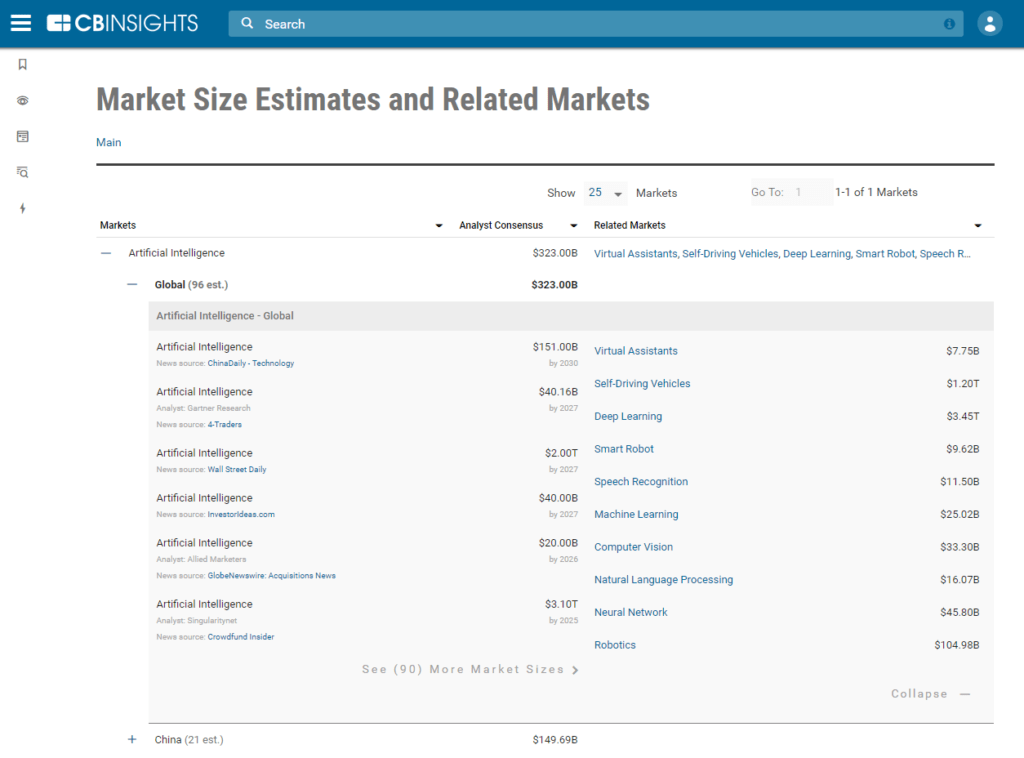This screenshot has width=1024, height=758.
Task: Click the search info icon
Action: 949,24
